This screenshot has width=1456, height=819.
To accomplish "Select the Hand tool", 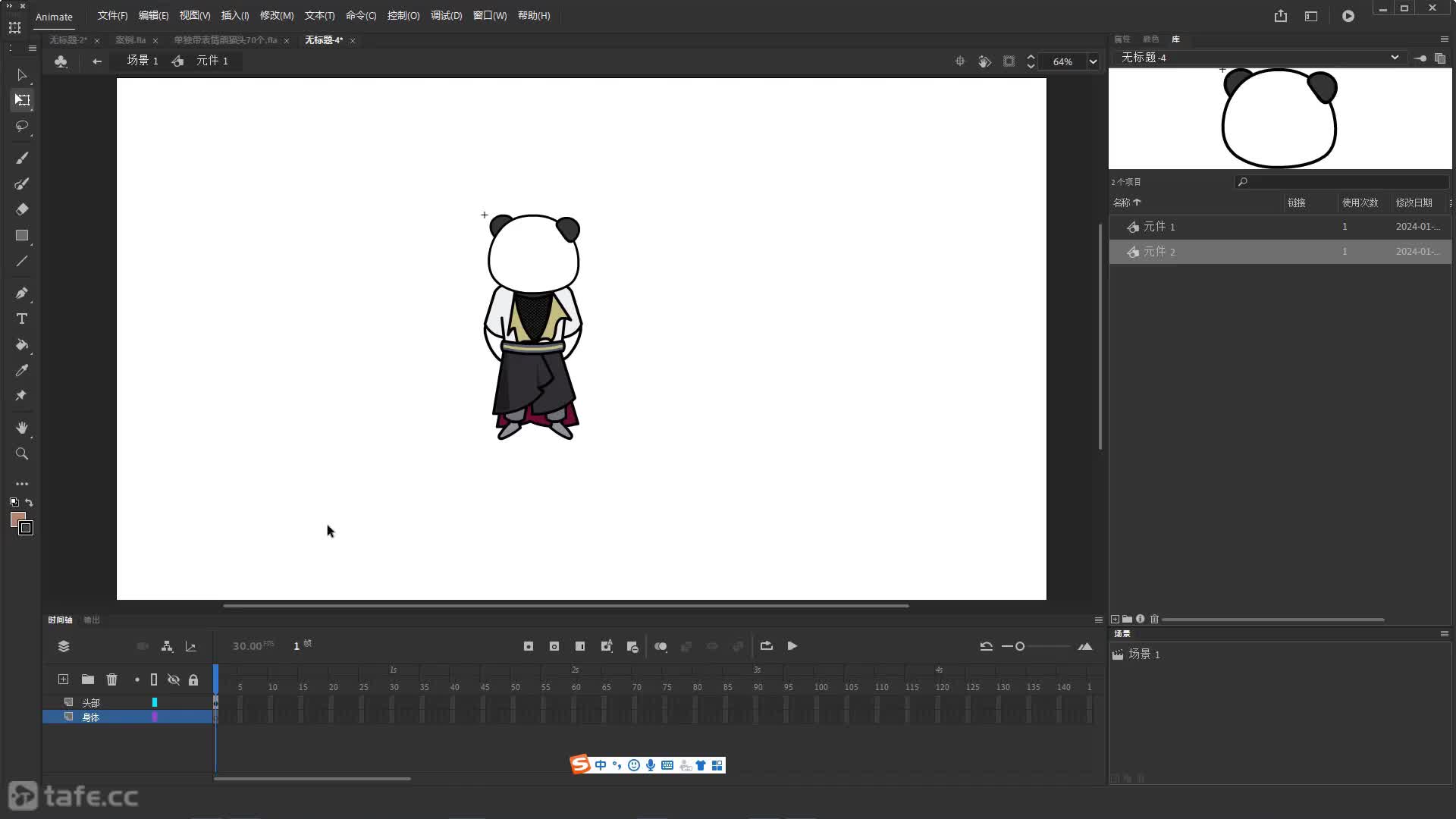I will [x=22, y=428].
